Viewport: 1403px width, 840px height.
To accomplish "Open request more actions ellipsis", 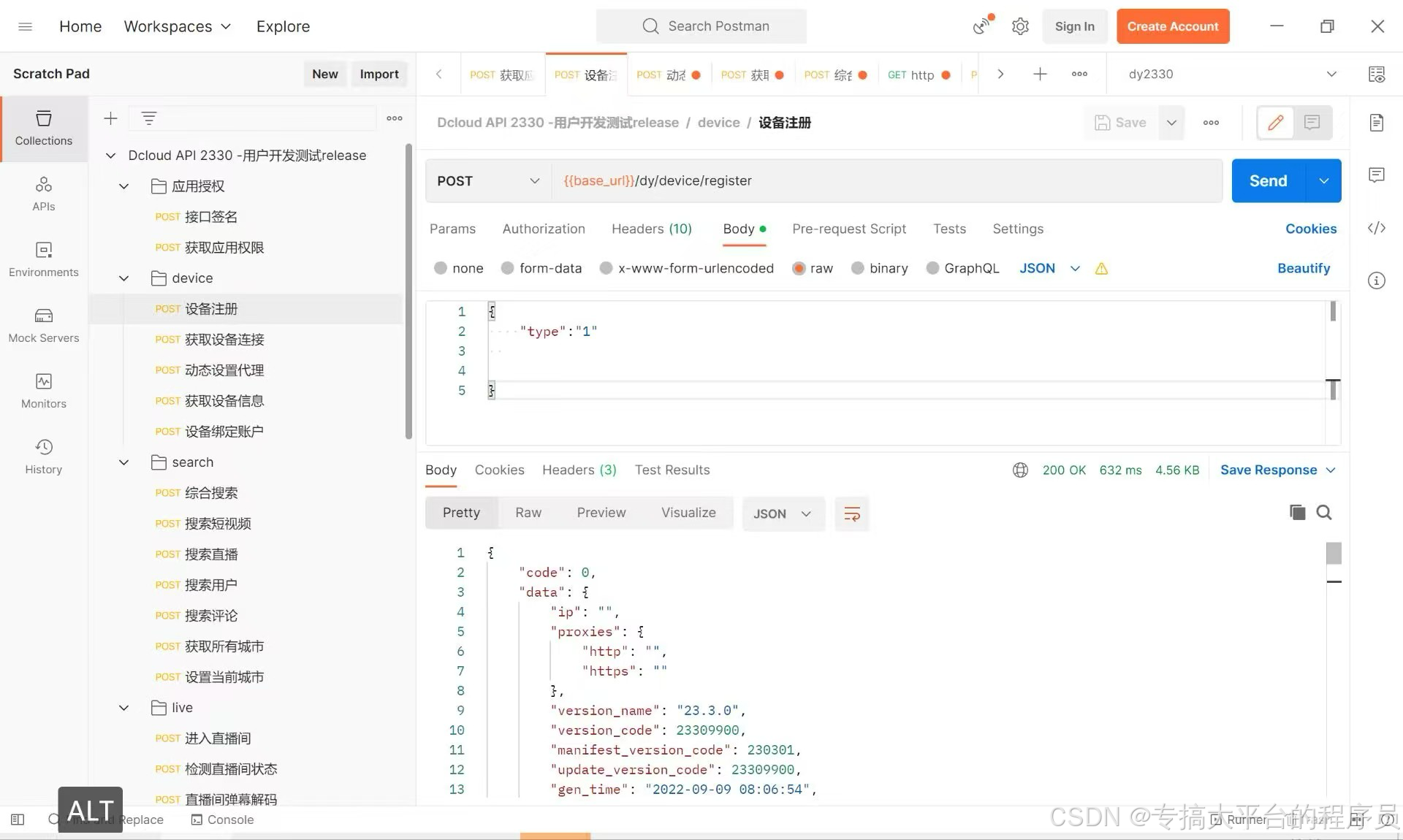I will [1211, 123].
